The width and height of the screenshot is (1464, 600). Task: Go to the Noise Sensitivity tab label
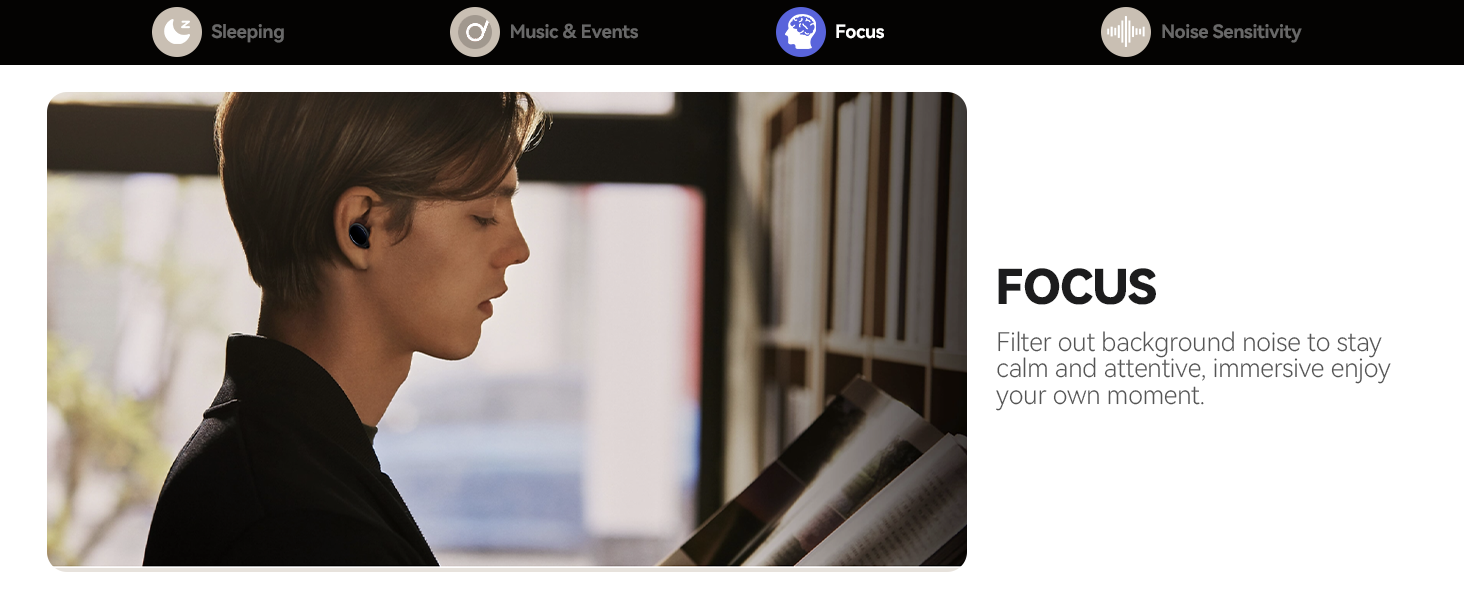click(x=1231, y=32)
